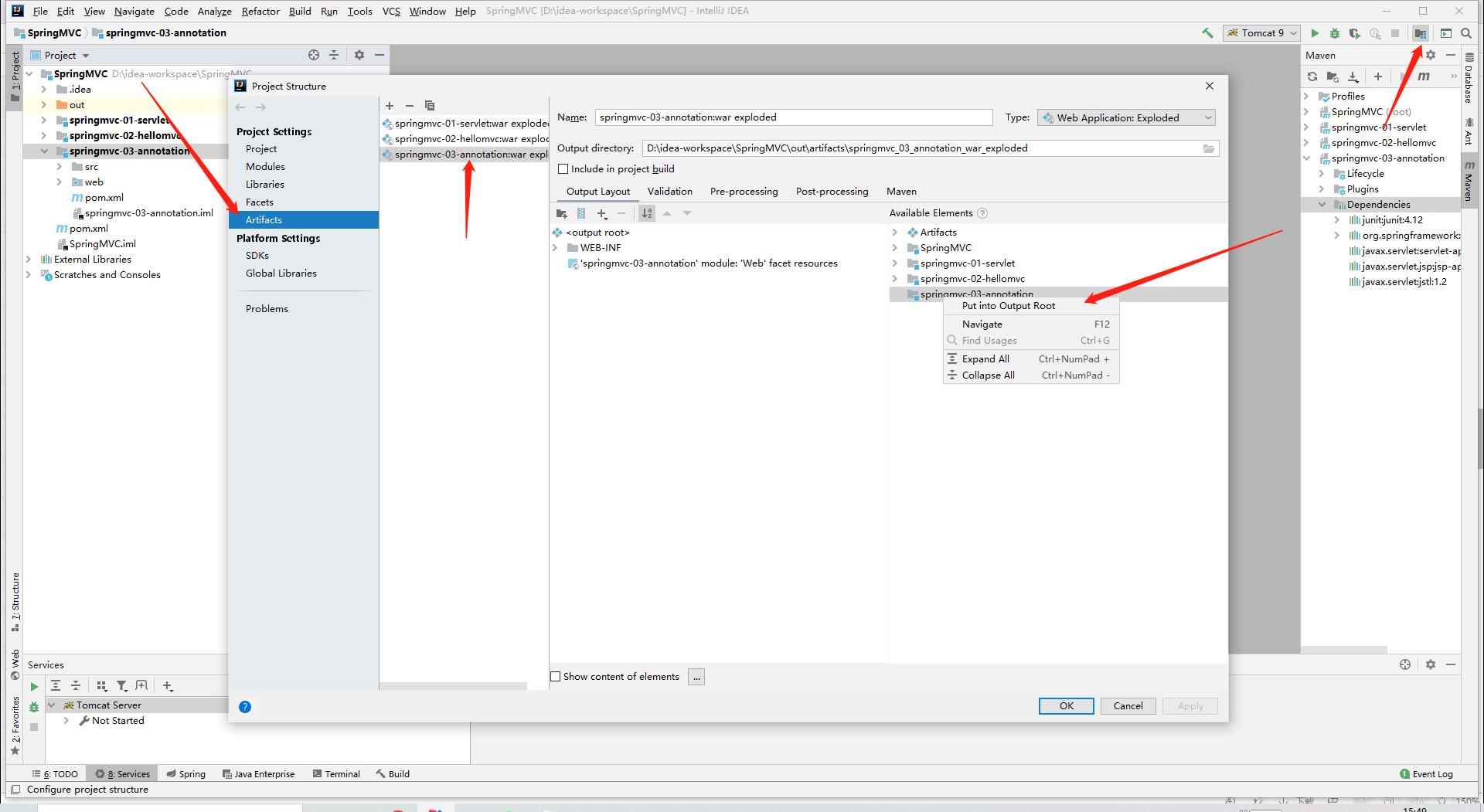Image resolution: width=1484 pixels, height=812 pixels.
Task: Open the Refactor menu
Action: pyautogui.click(x=260, y=11)
